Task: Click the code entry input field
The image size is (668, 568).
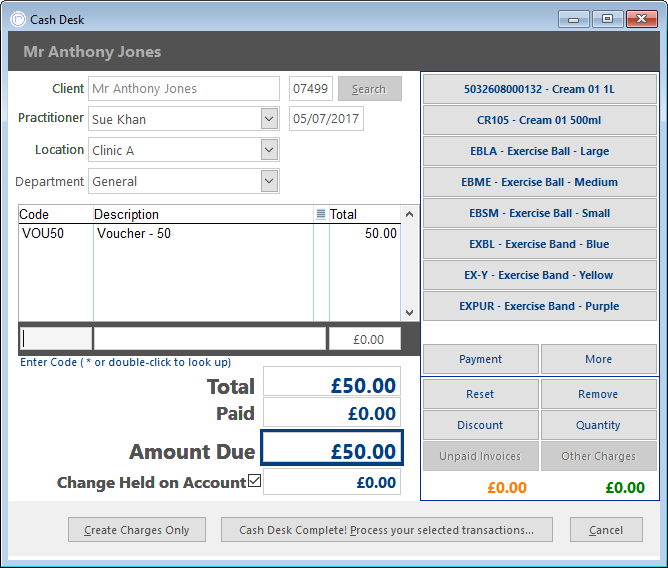Action: point(56,339)
